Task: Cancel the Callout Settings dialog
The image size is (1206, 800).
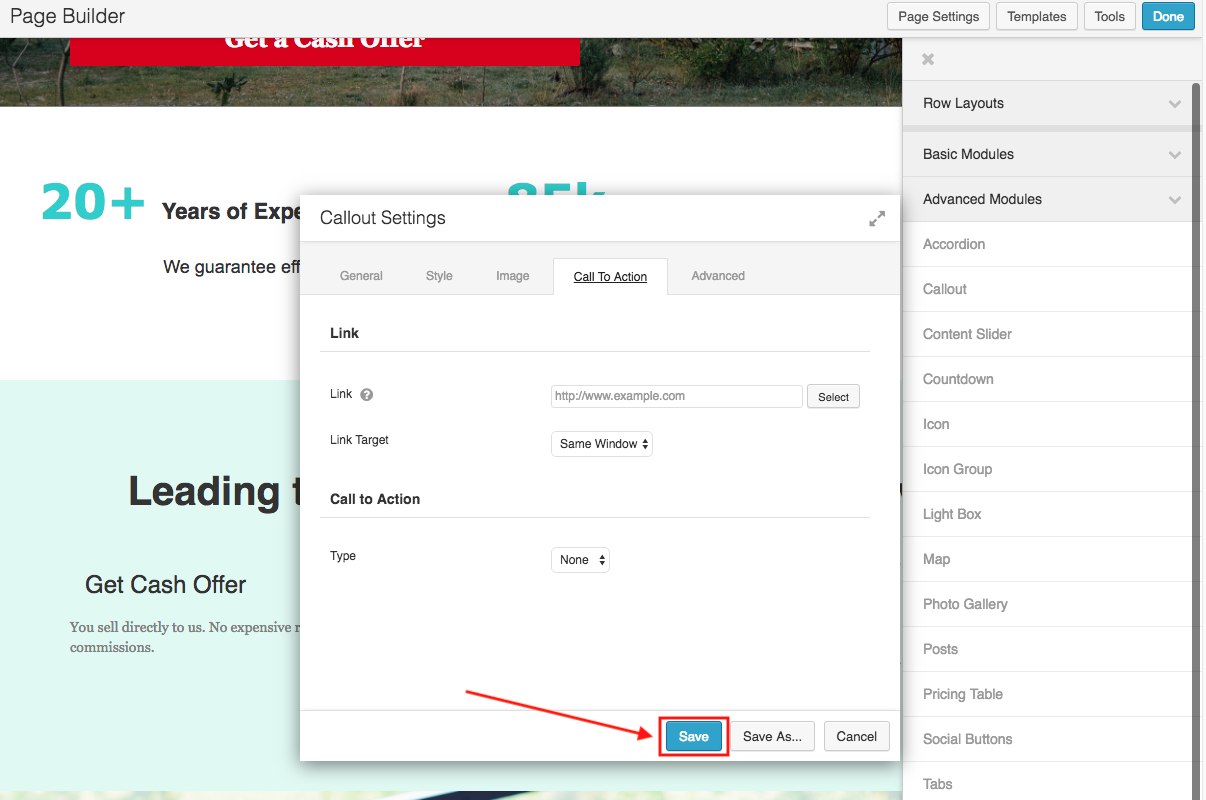Action: [x=857, y=736]
